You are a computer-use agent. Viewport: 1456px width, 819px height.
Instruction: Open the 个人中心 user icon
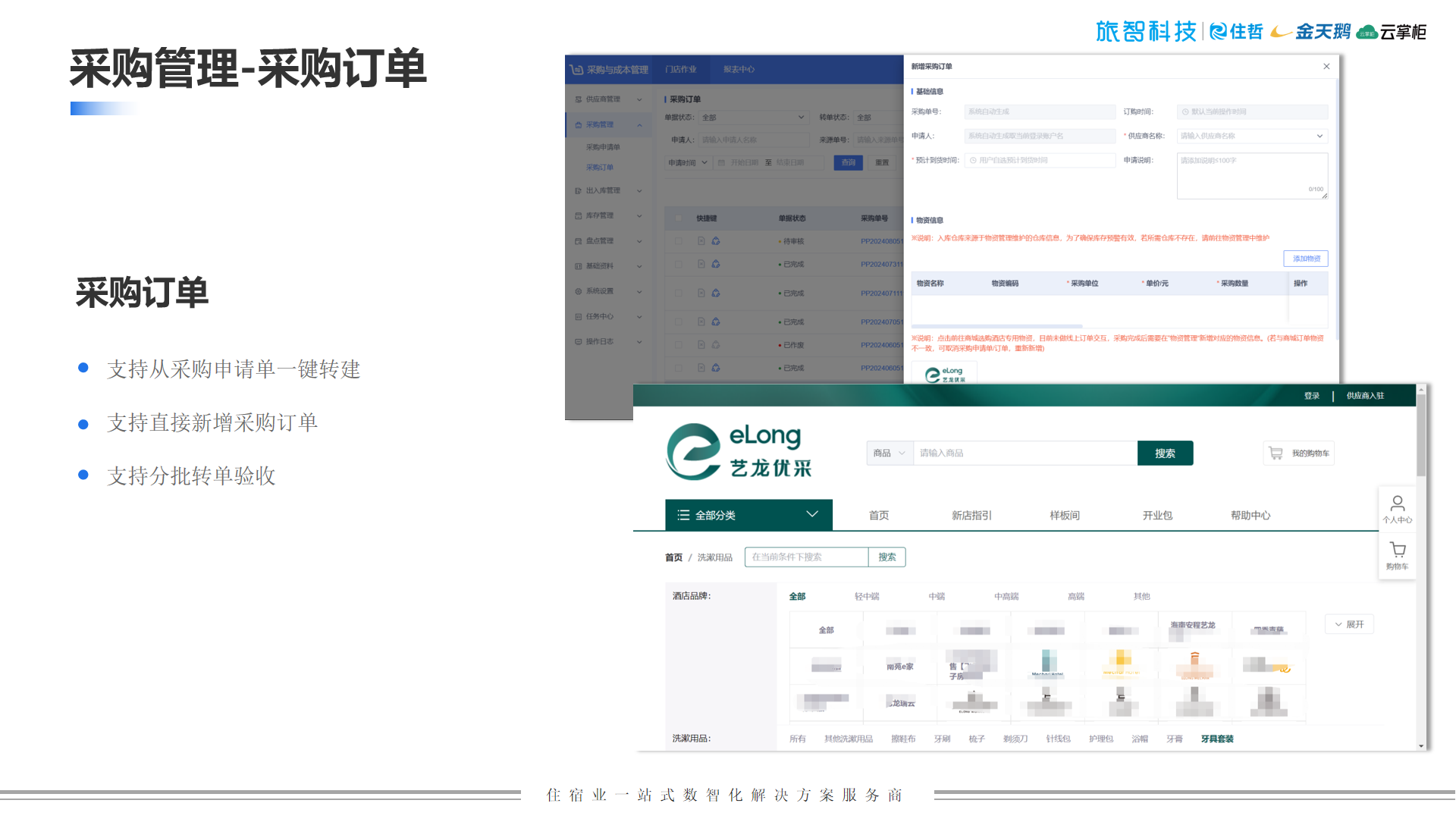1397,504
